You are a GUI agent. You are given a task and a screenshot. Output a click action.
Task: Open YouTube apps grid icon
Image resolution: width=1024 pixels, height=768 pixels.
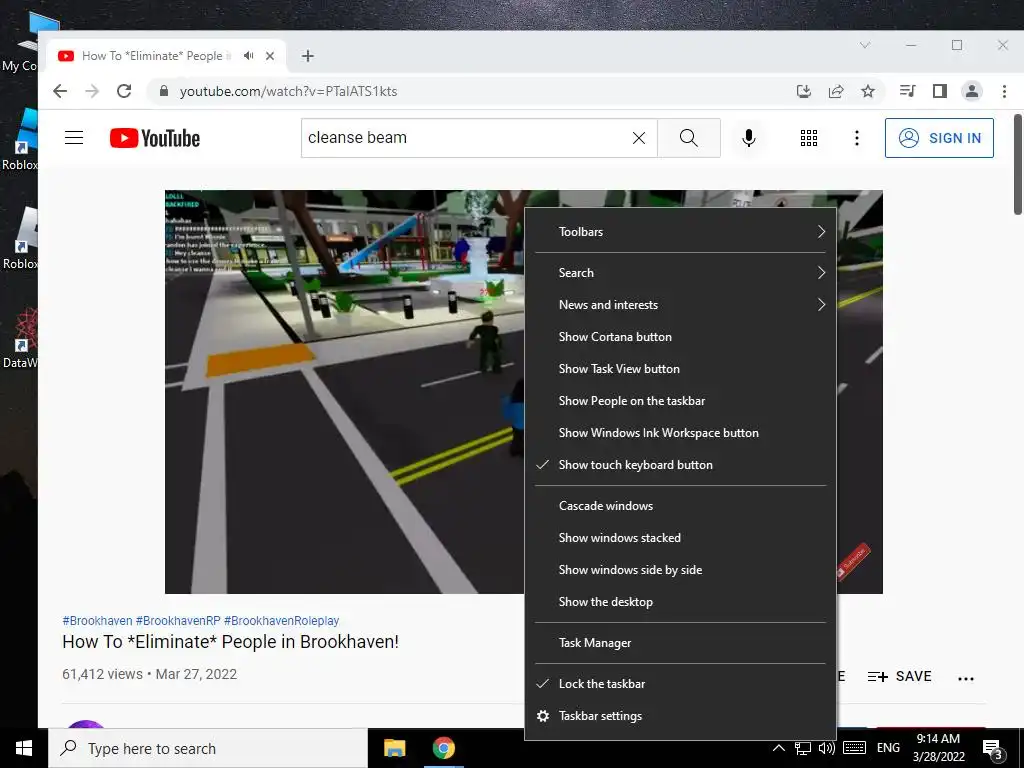pyautogui.click(x=809, y=138)
